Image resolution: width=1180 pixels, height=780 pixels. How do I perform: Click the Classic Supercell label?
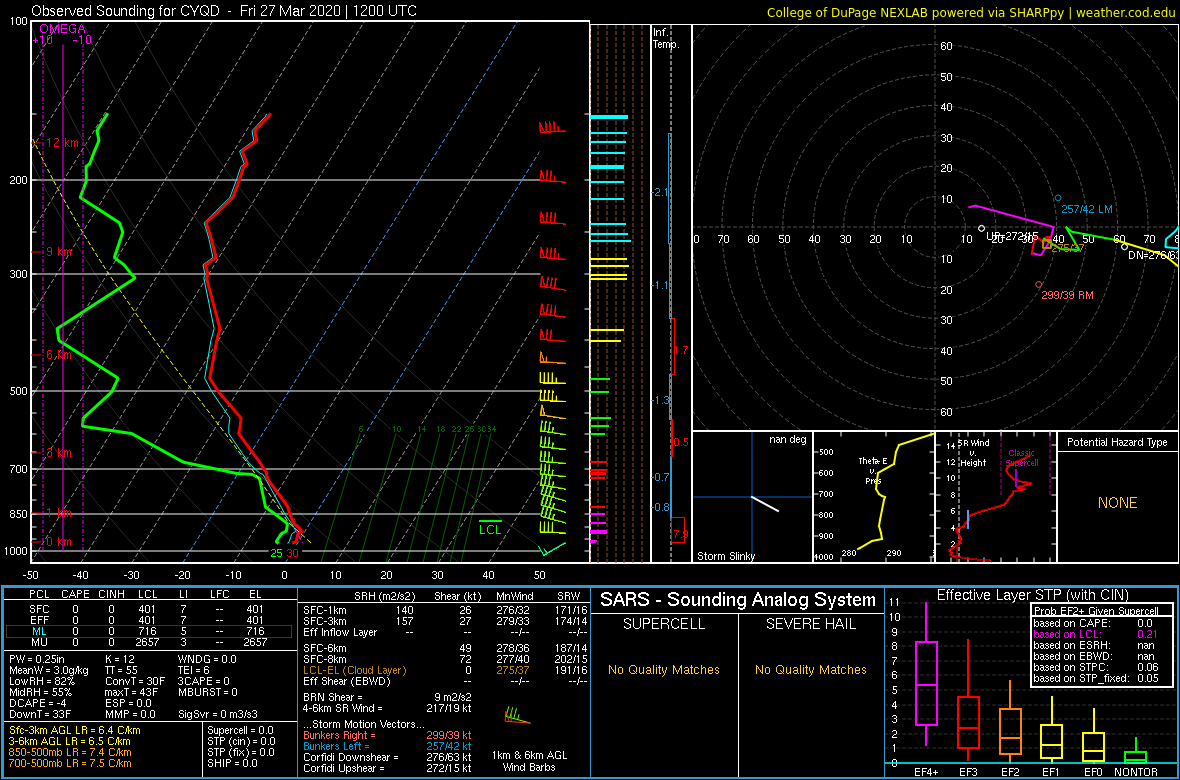[1021, 458]
